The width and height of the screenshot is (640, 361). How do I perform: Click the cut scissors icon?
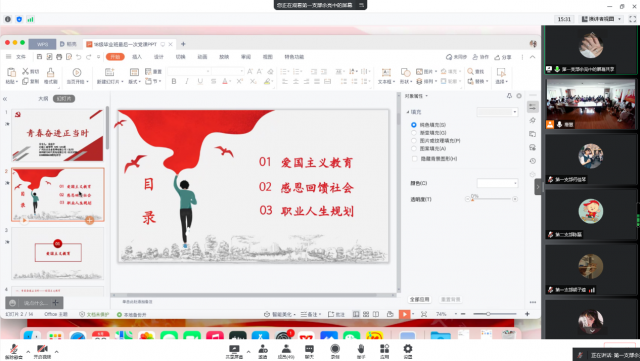click(25, 71)
